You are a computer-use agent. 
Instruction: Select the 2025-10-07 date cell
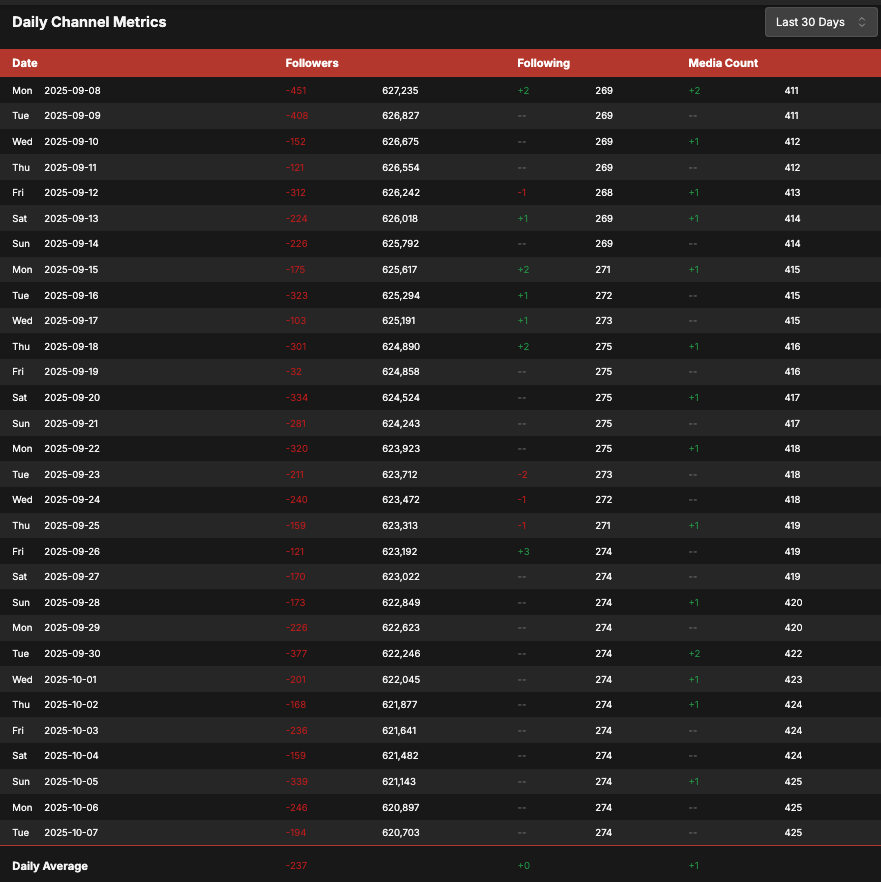72,832
